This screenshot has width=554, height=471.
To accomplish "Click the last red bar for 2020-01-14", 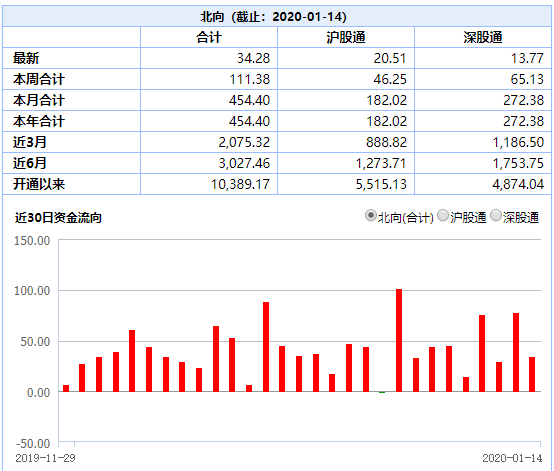I will coord(532,374).
